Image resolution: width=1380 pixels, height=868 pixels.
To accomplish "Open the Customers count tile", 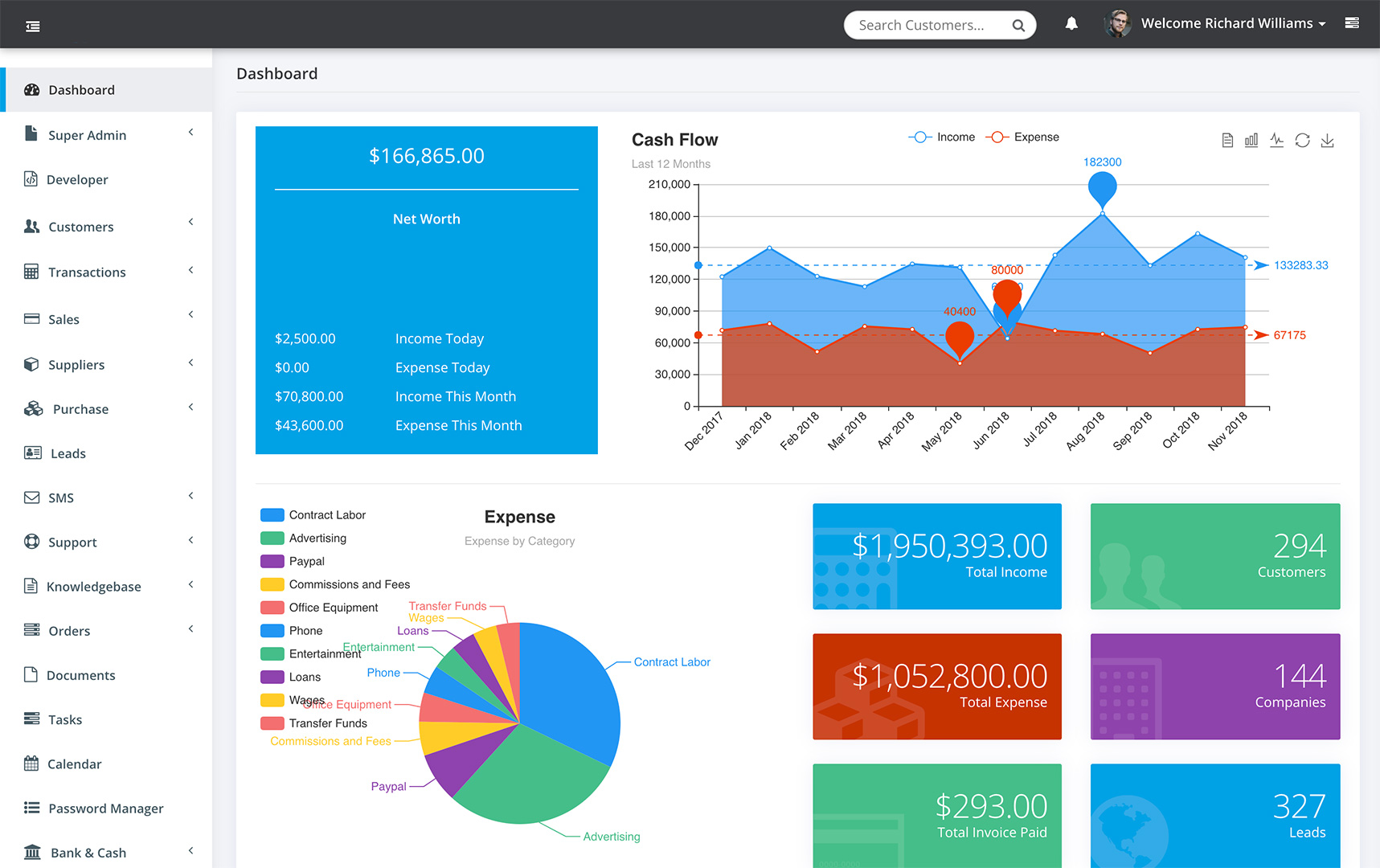I will (1214, 556).
